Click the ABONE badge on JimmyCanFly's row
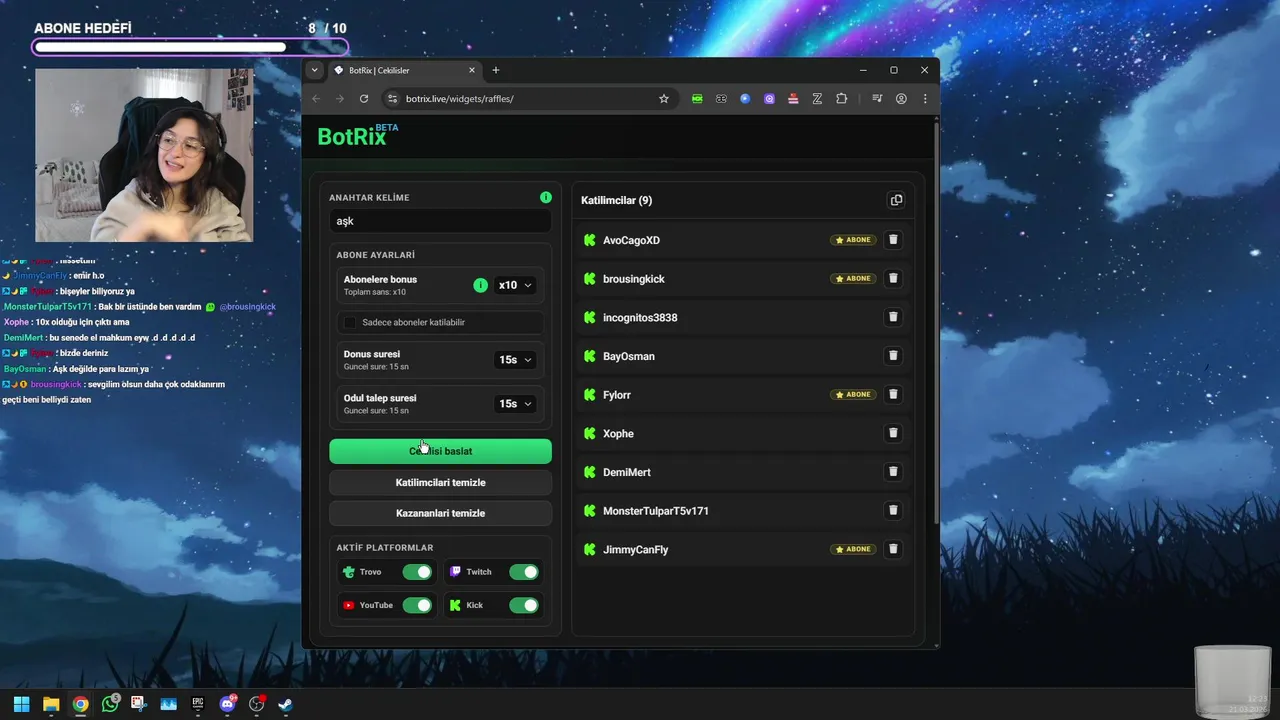The width and height of the screenshot is (1280, 720). point(854,549)
